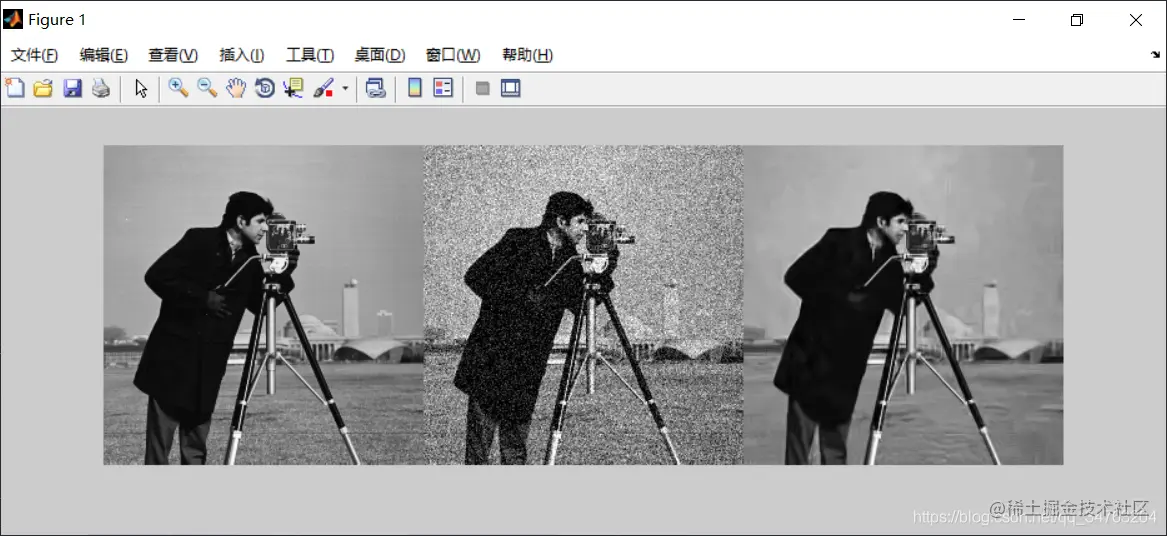
Task: Open the 插入(I) menu
Action: [242, 55]
